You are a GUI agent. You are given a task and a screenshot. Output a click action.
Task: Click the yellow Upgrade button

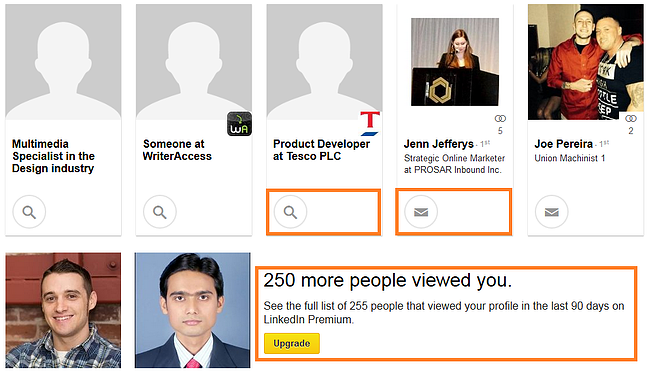click(x=292, y=344)
